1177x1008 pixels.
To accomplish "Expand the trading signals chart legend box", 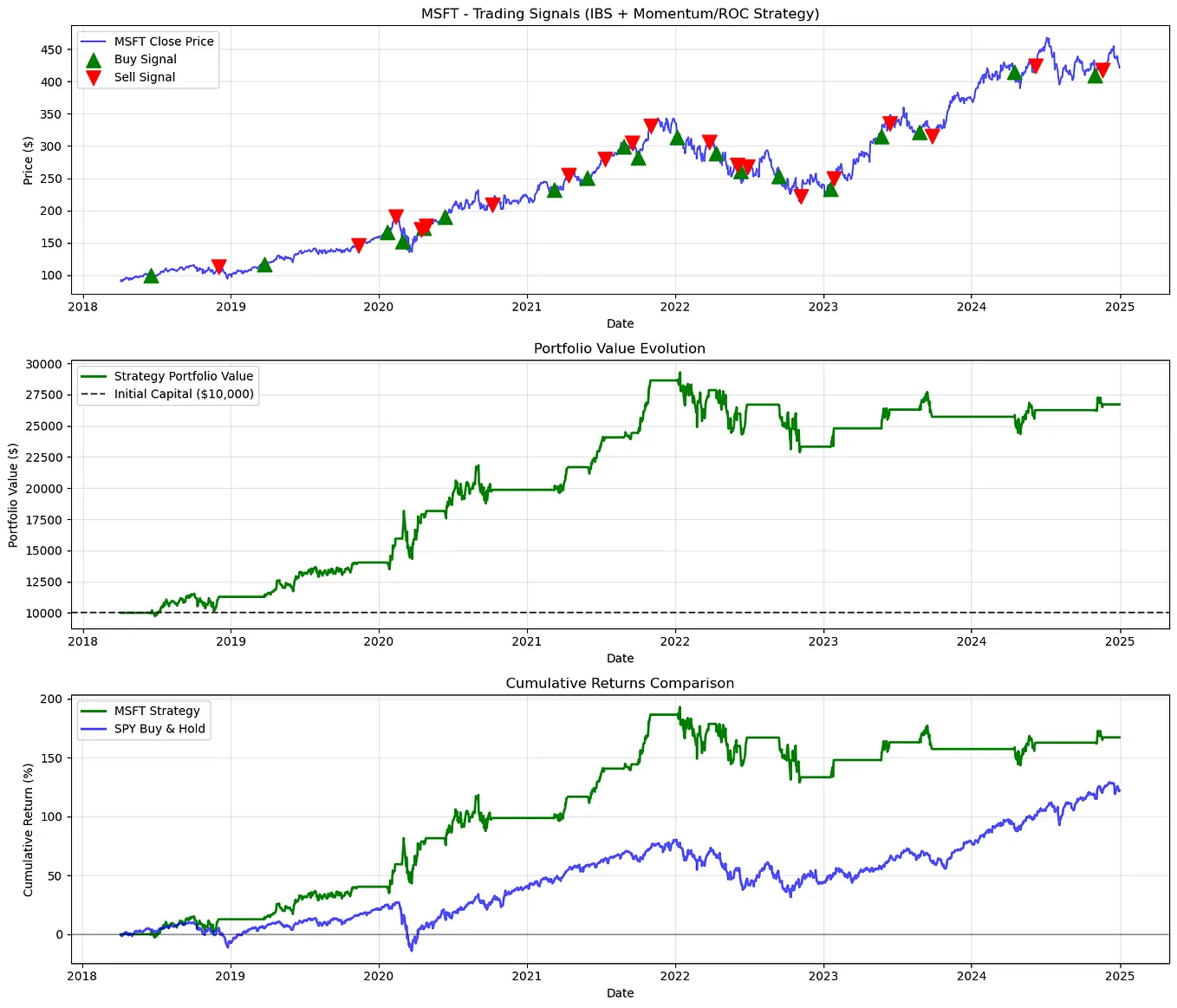I will [x=147, y=59].
